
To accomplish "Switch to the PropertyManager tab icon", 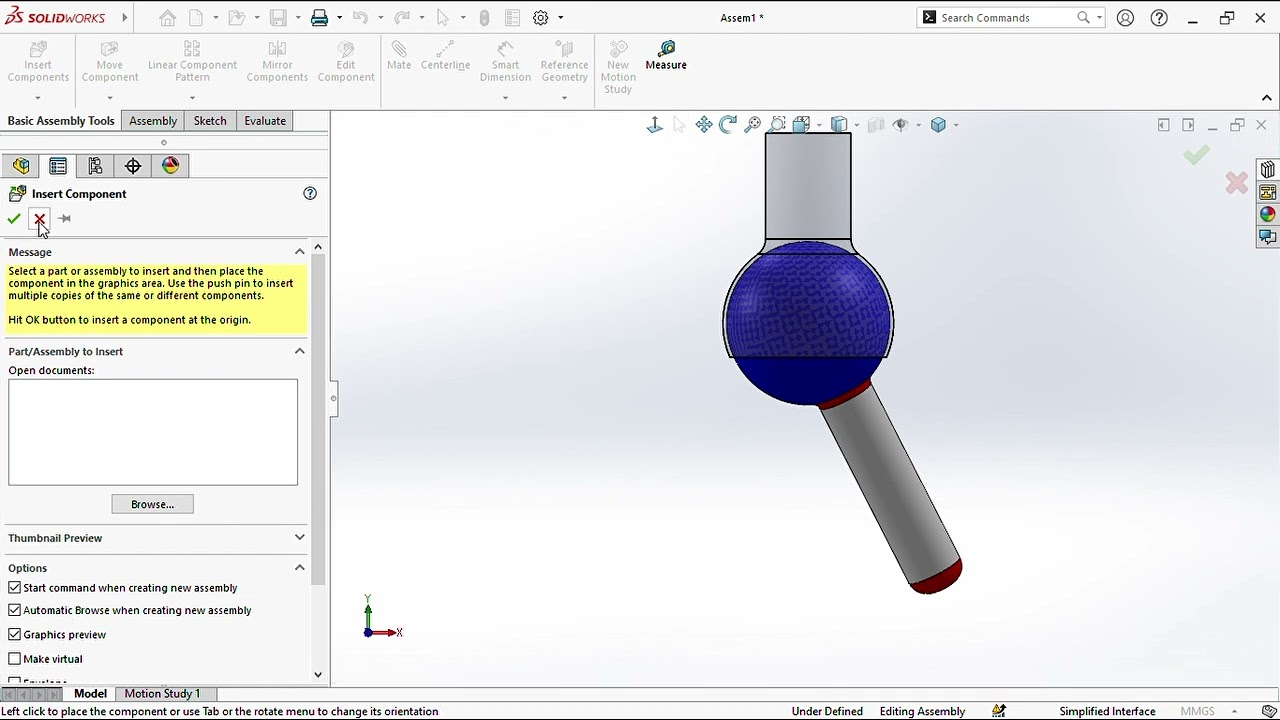I will 58,166.
